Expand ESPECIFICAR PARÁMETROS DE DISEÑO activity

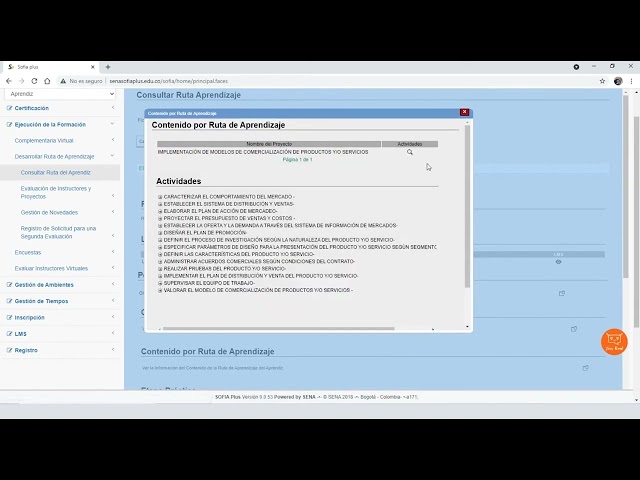tap(160, 247)
